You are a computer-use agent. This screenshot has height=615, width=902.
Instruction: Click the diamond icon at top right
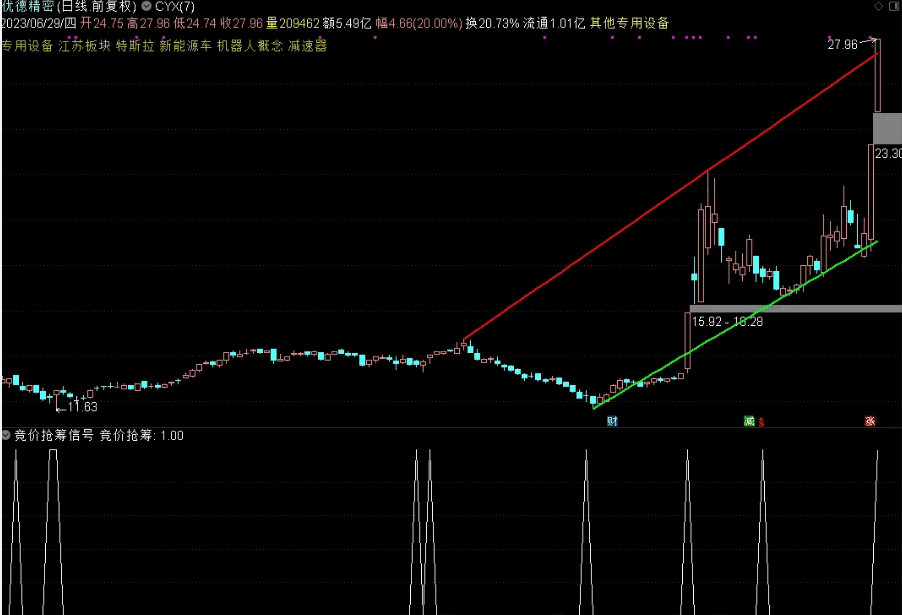878,6
